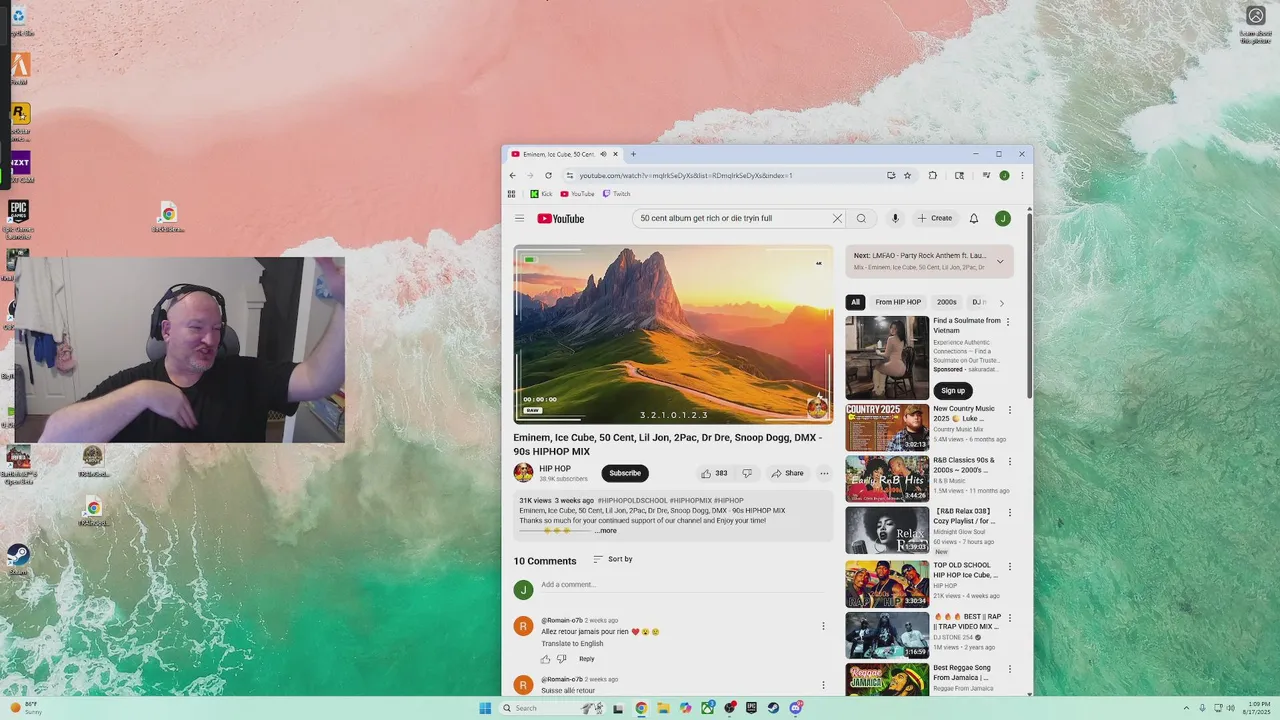The width and height of the screenshot is (1280, 720).
Task: Go back in Chrome
Action: pos(513,175)
